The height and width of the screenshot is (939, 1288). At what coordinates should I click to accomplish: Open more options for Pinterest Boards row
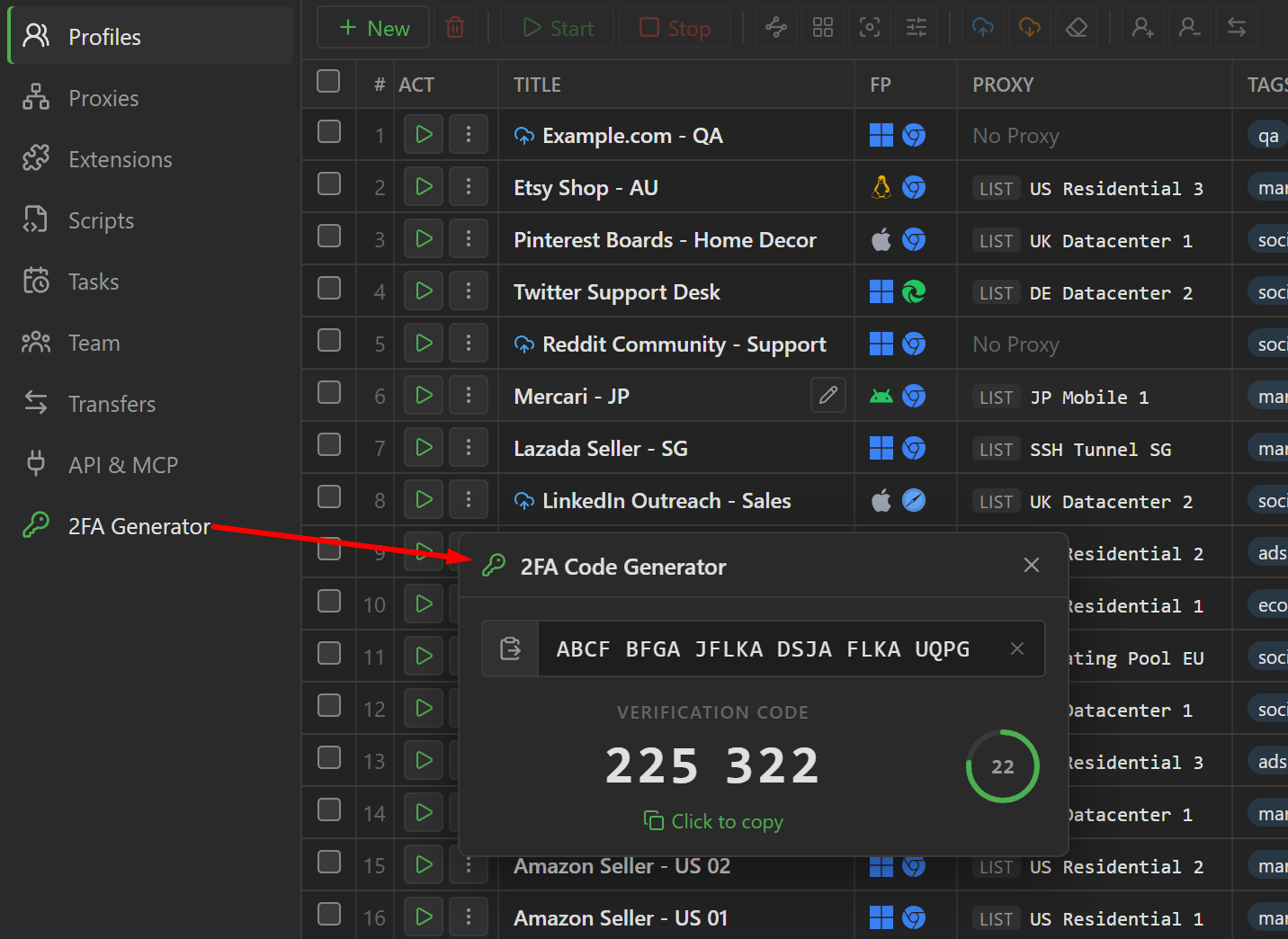point(469,239)
